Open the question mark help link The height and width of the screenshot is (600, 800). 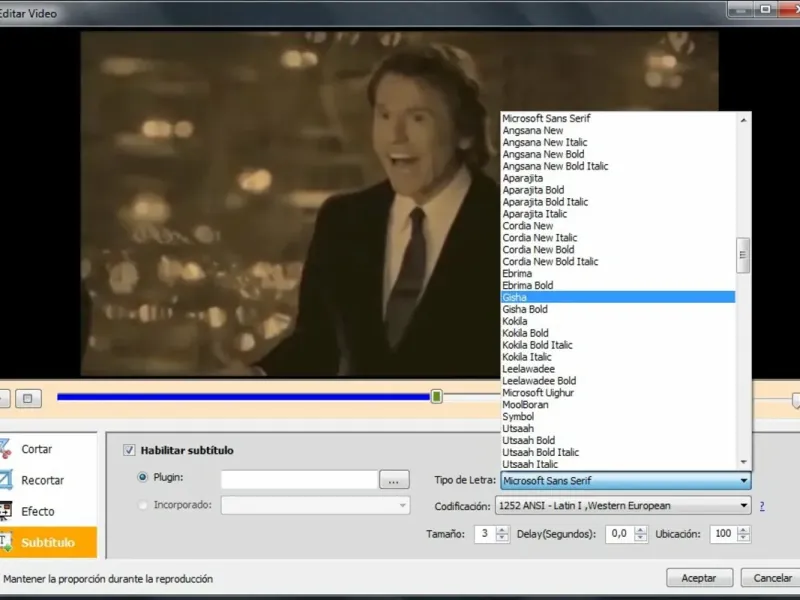pos(761,506)
